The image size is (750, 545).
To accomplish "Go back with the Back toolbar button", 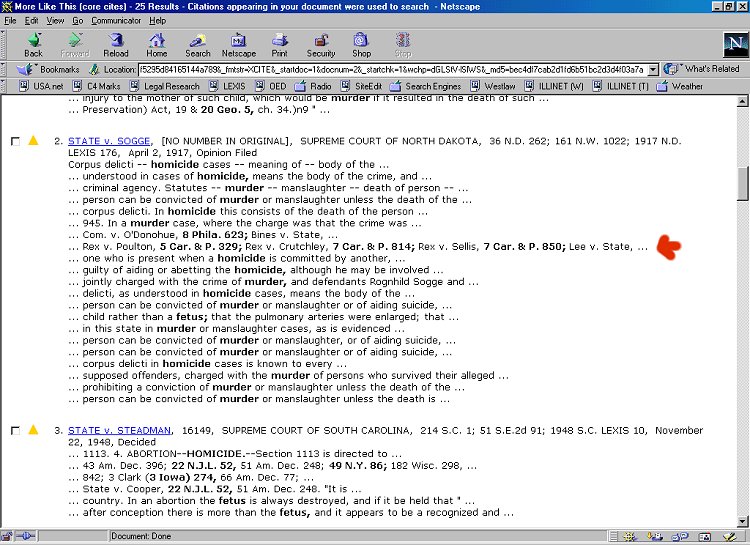I will pyautogui.click(x=34, y=45).
